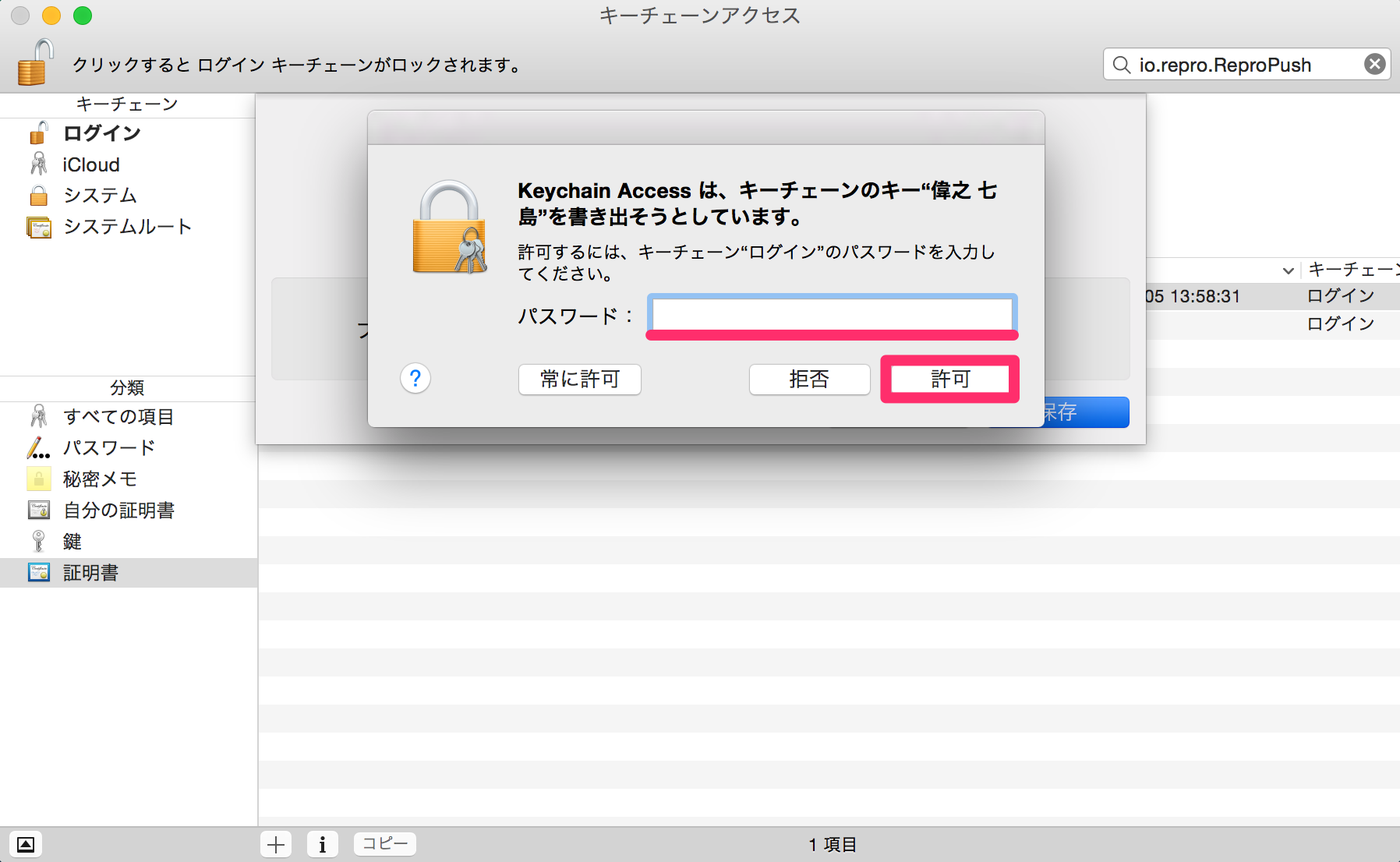Screen dimensions: 1400x862
Task: Clear the search field with X button
Action: (x=1375, y=64)
